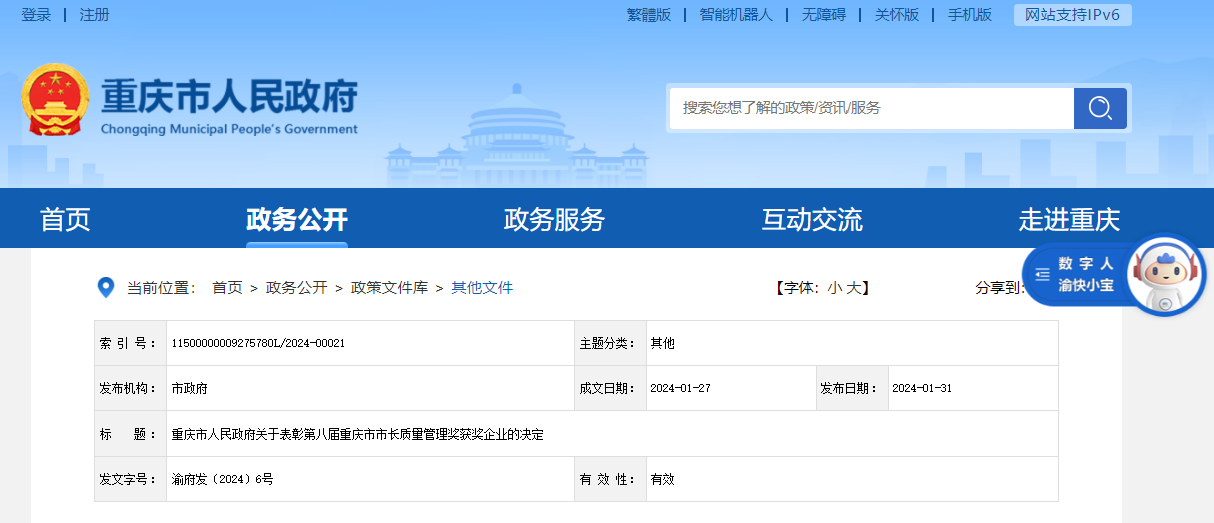This screenshot has width=1214, height=523.
Task: Click the publisher value 市政府
Action: pos(189,388)
